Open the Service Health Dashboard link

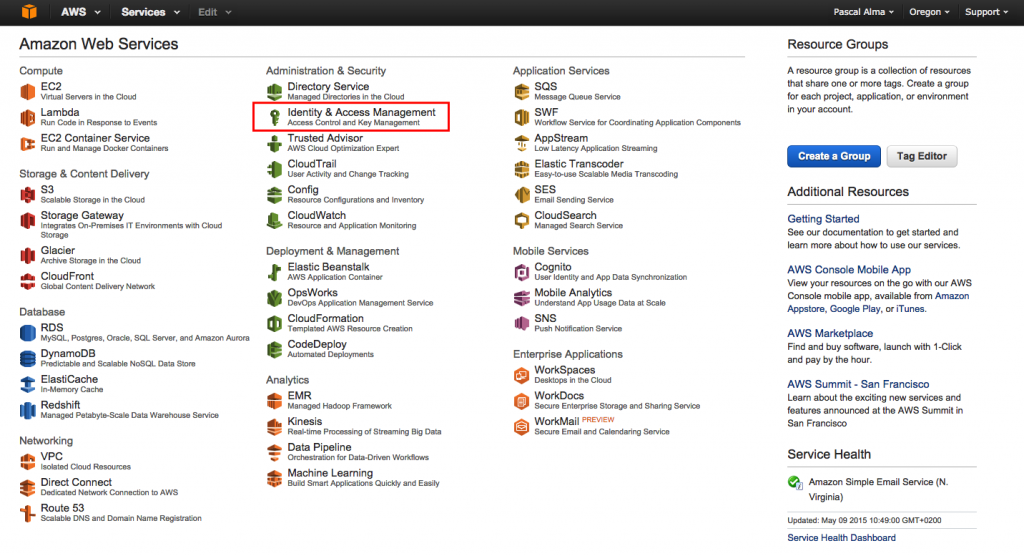point(841,538)
